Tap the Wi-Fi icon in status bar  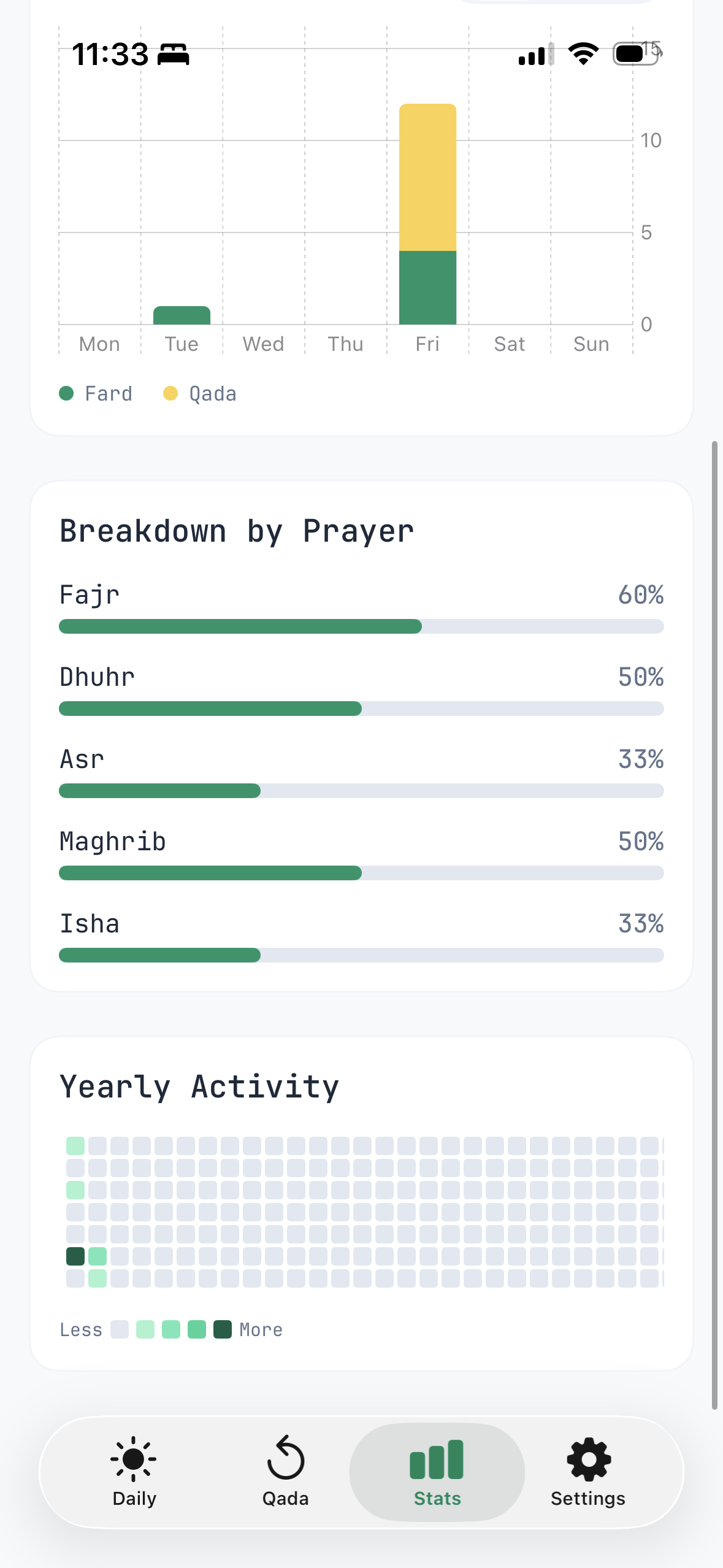pos(583,54)
